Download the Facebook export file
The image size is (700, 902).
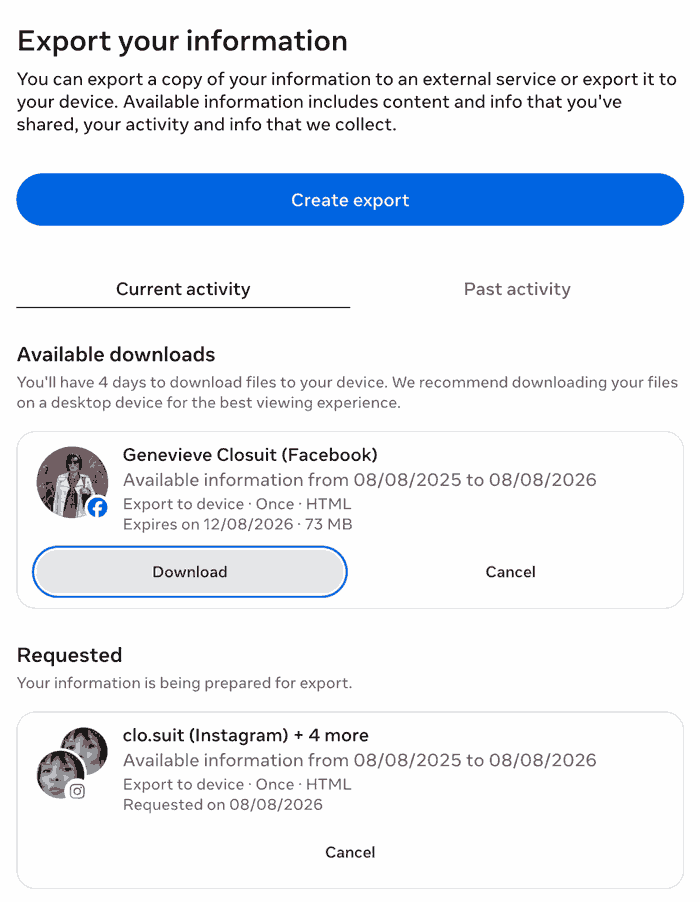point(190,572)
